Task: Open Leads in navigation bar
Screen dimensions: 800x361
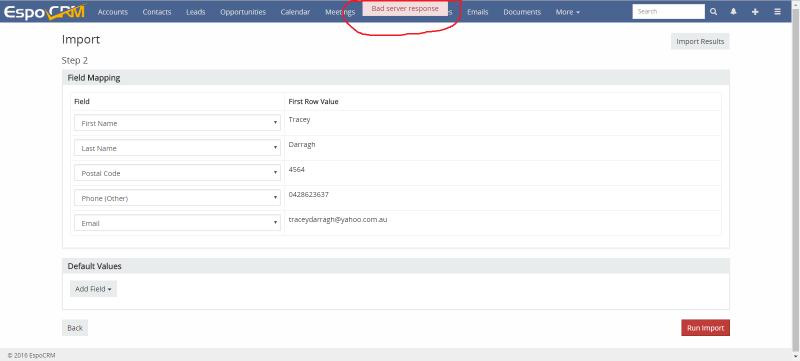Action: pyautogui.click(x=195, y=12)
